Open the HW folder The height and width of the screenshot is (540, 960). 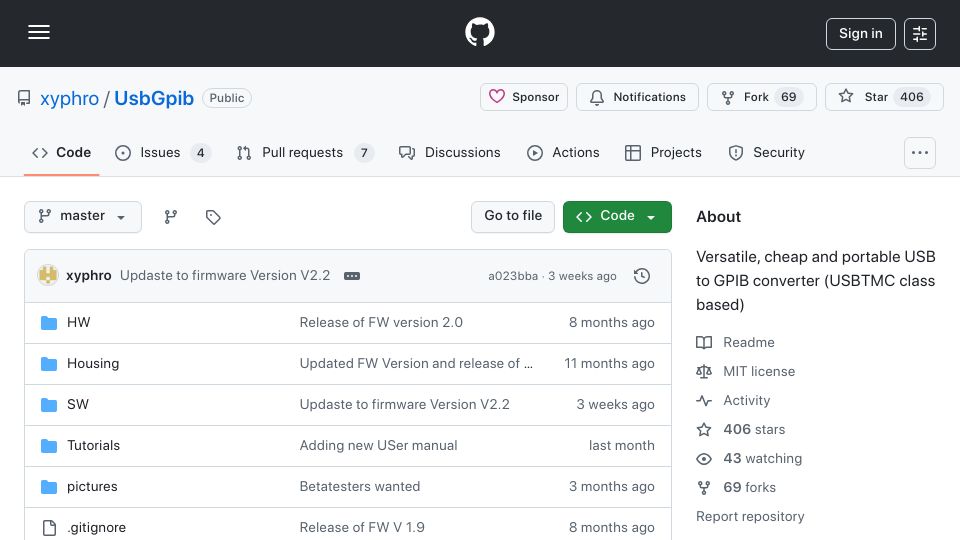(x=78, y=323)
